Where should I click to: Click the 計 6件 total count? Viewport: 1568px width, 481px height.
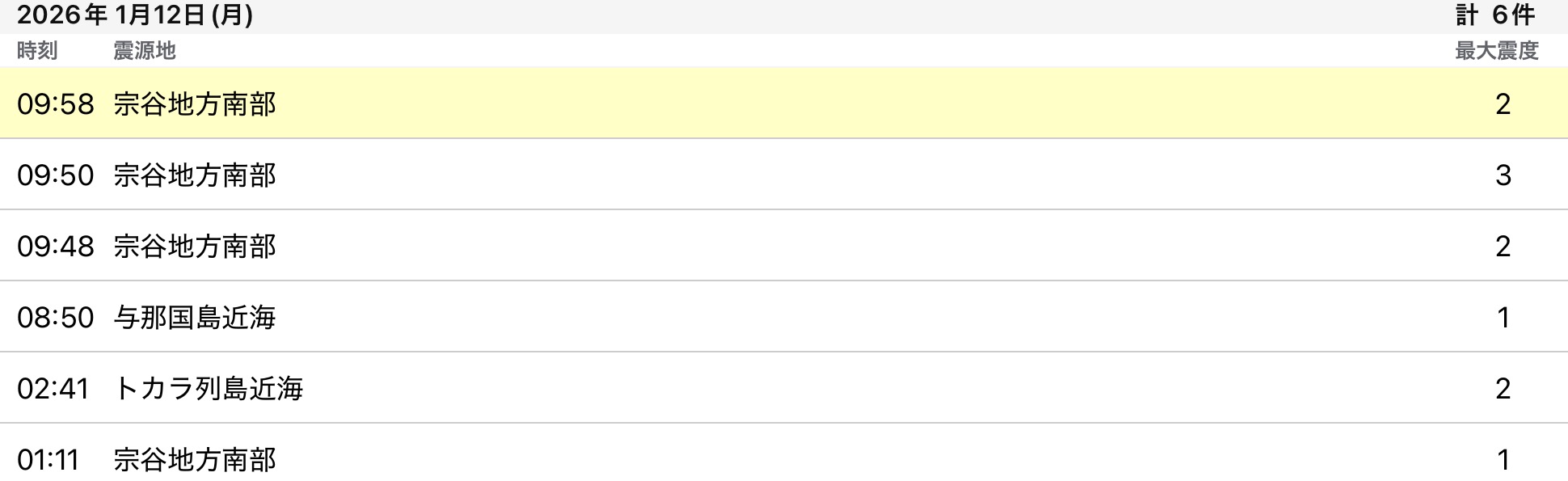pos(1495,15)
